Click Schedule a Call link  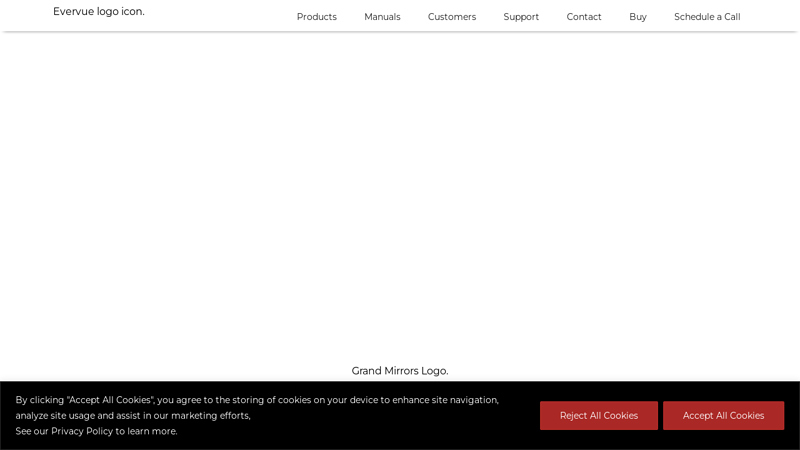(707, 17)
